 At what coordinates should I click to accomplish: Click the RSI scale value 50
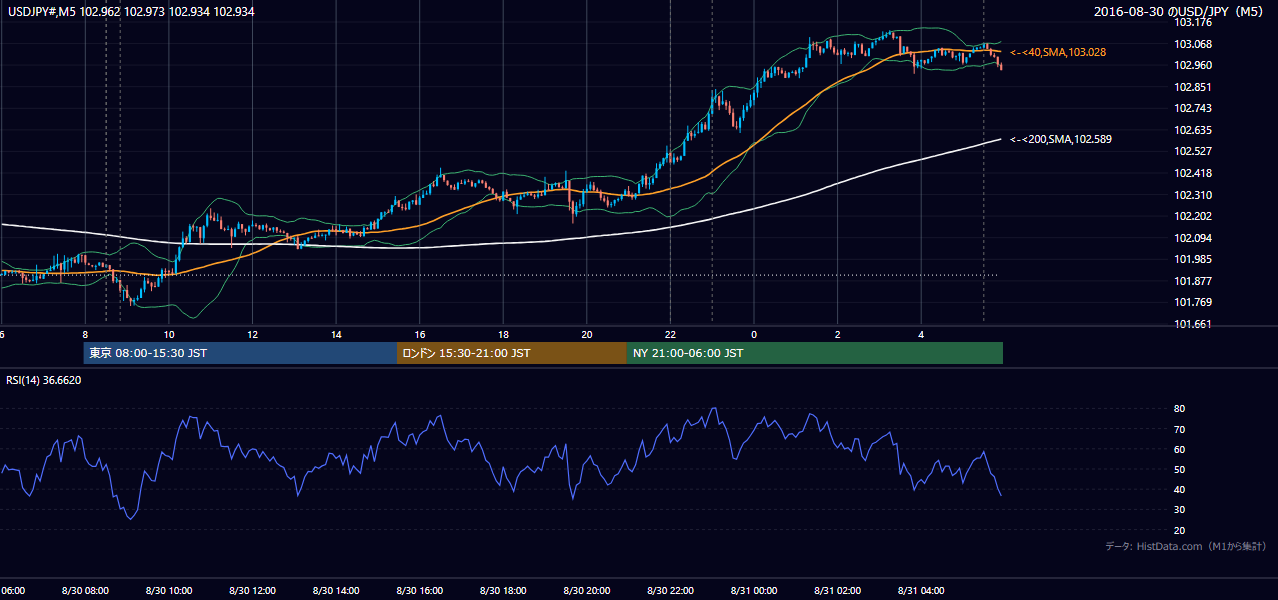coord(1180,470)
